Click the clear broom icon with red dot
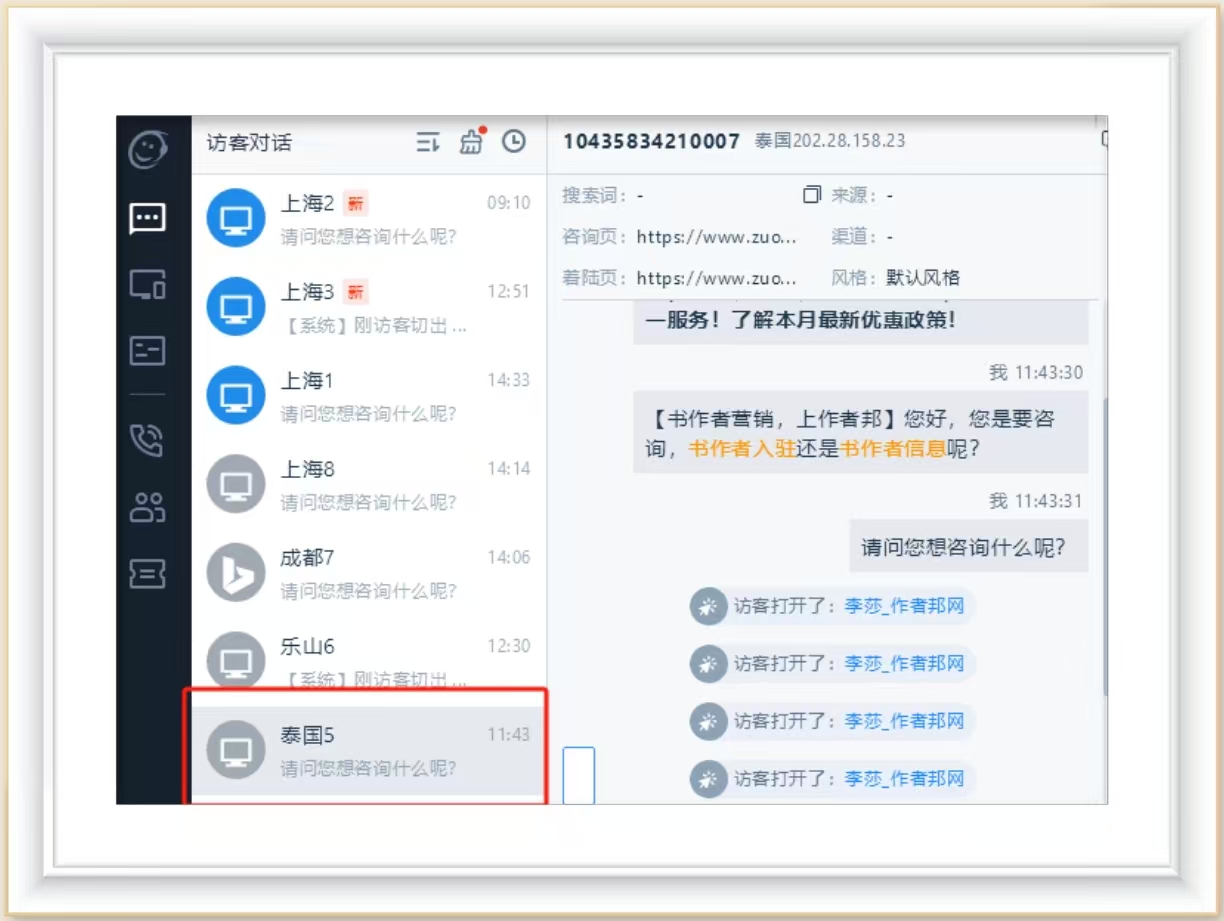The height and width of the screenshot is (921, 1224). (x=471, y=143)
